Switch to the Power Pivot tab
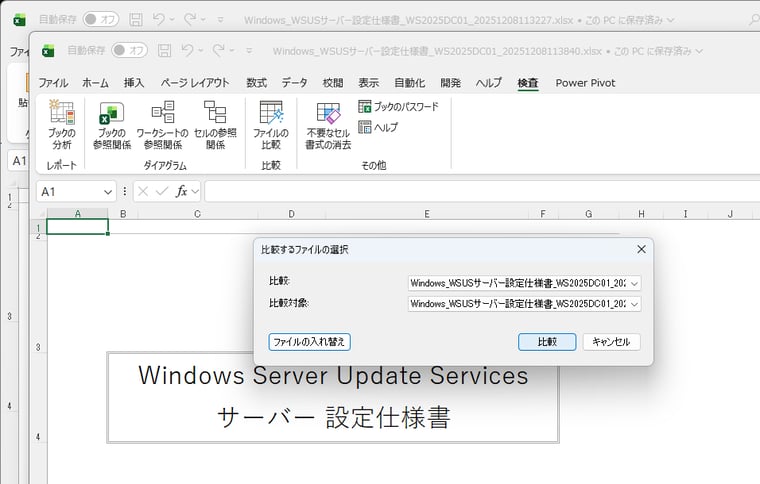This screenshot has height=484, width=760. coord(585,83)
